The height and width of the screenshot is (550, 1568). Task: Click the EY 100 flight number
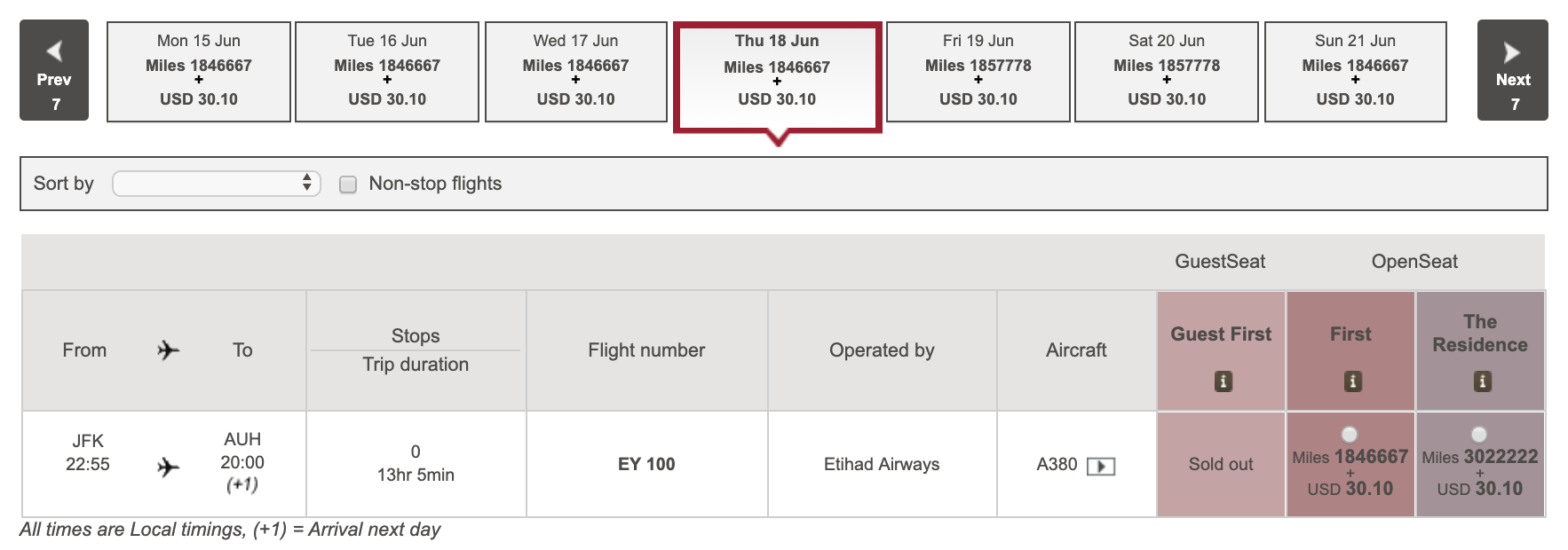(x=646, y=464)
